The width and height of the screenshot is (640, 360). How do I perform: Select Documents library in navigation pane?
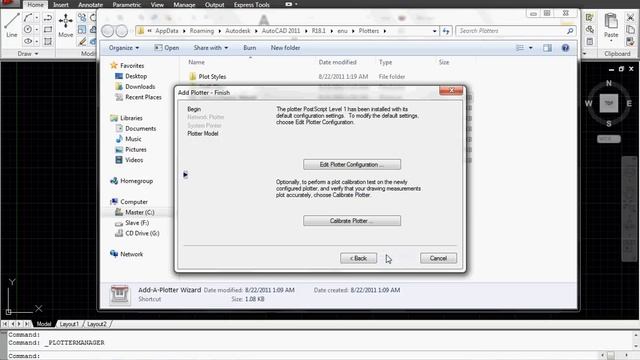click(140, 128)
